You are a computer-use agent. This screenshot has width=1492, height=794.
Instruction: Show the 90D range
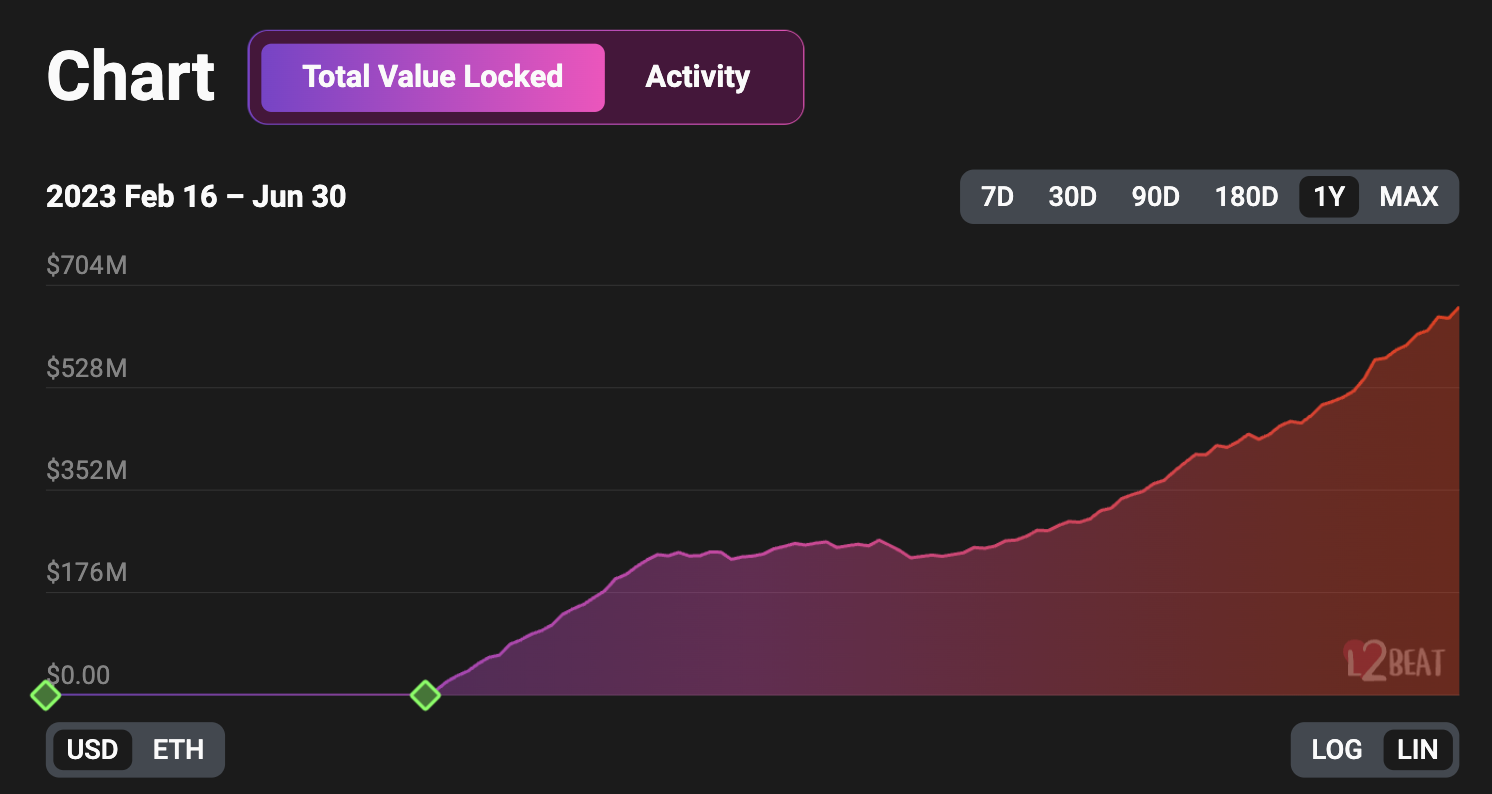(x=1155, y=197)
